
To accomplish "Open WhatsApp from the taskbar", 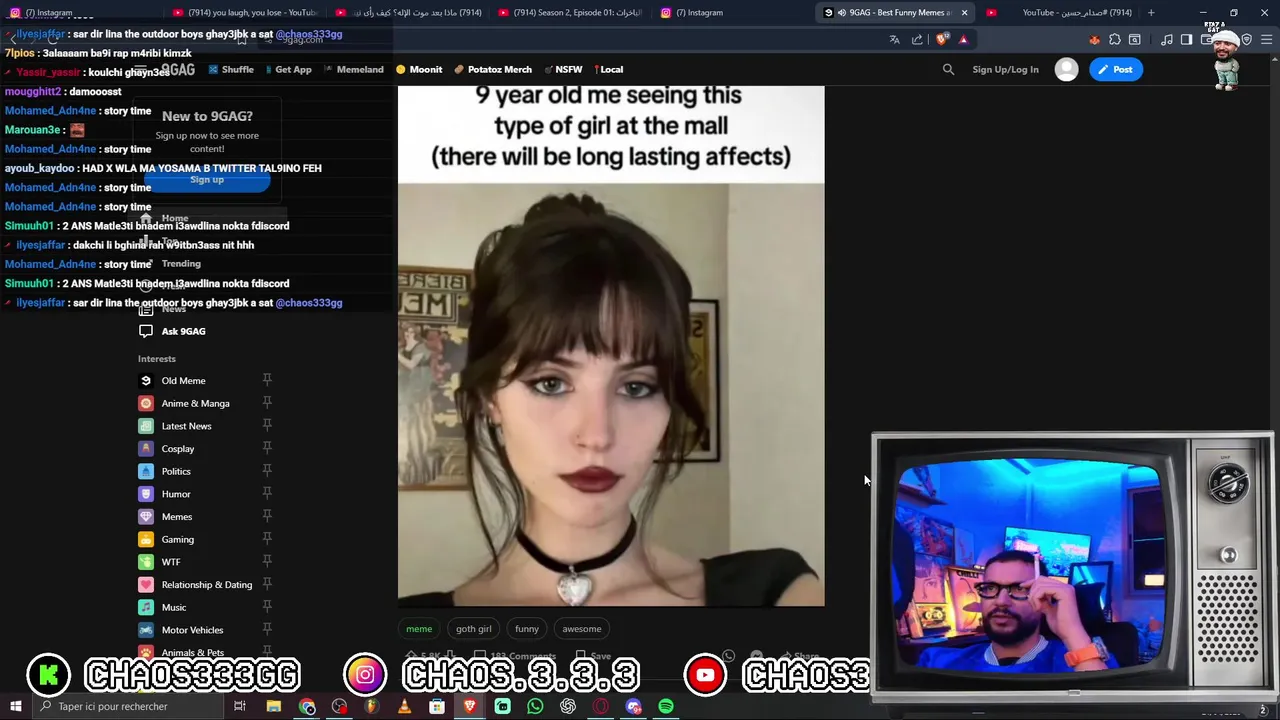I will (535, 706).
